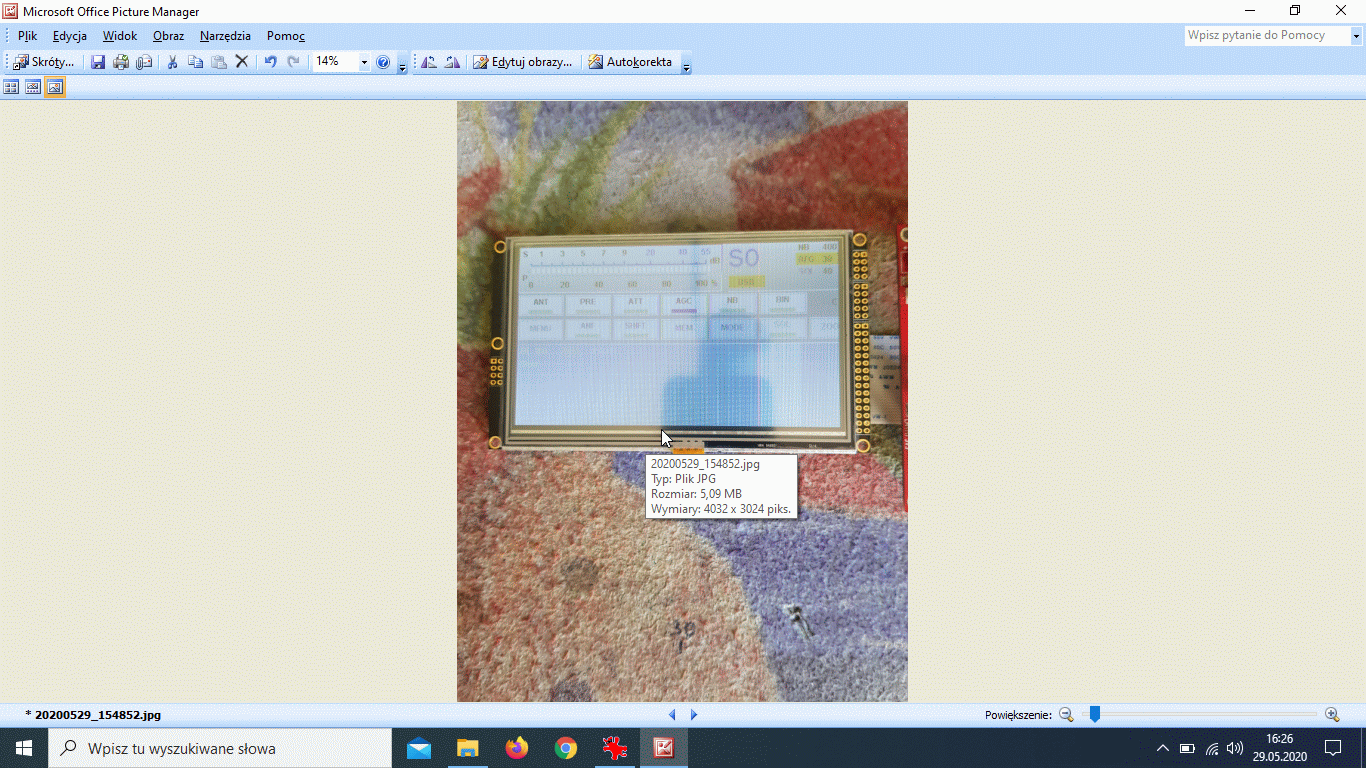Click the Delete X icon in toolbar
This screenshot has width=1366, height=768.
tap(241, 62)
